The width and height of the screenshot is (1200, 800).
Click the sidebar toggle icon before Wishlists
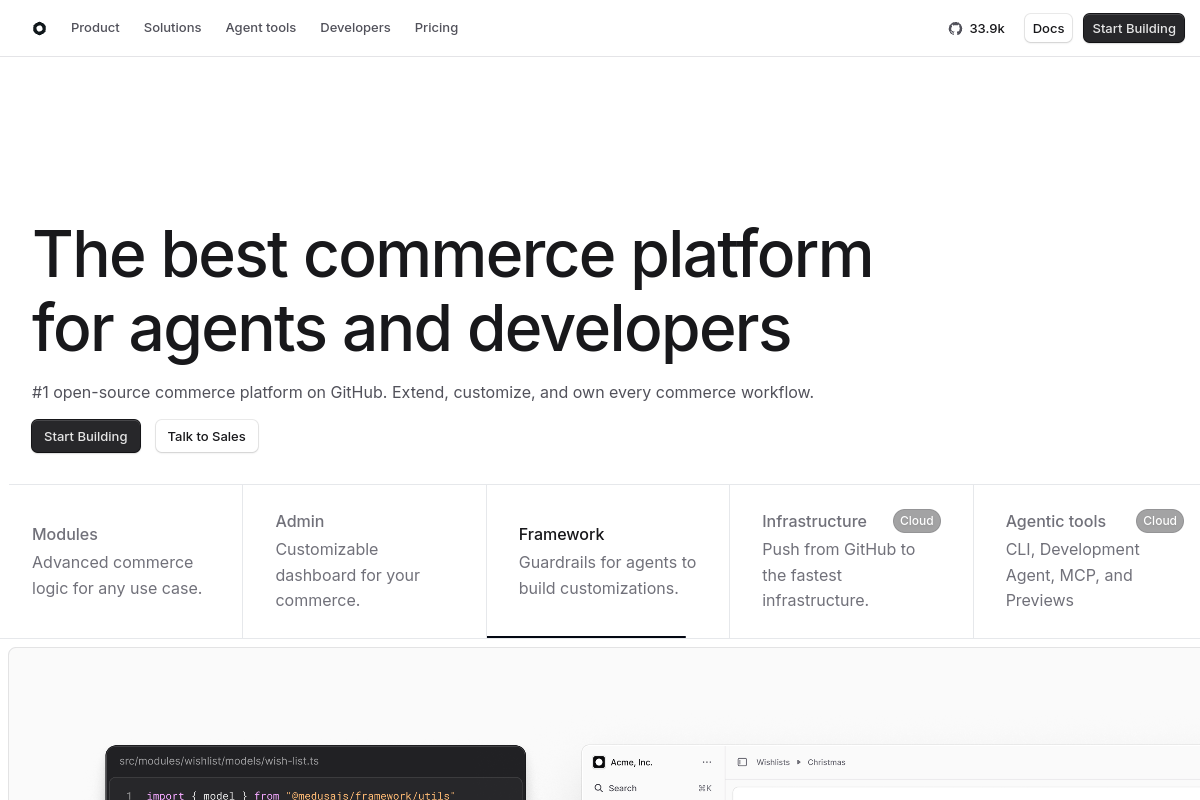742,762
